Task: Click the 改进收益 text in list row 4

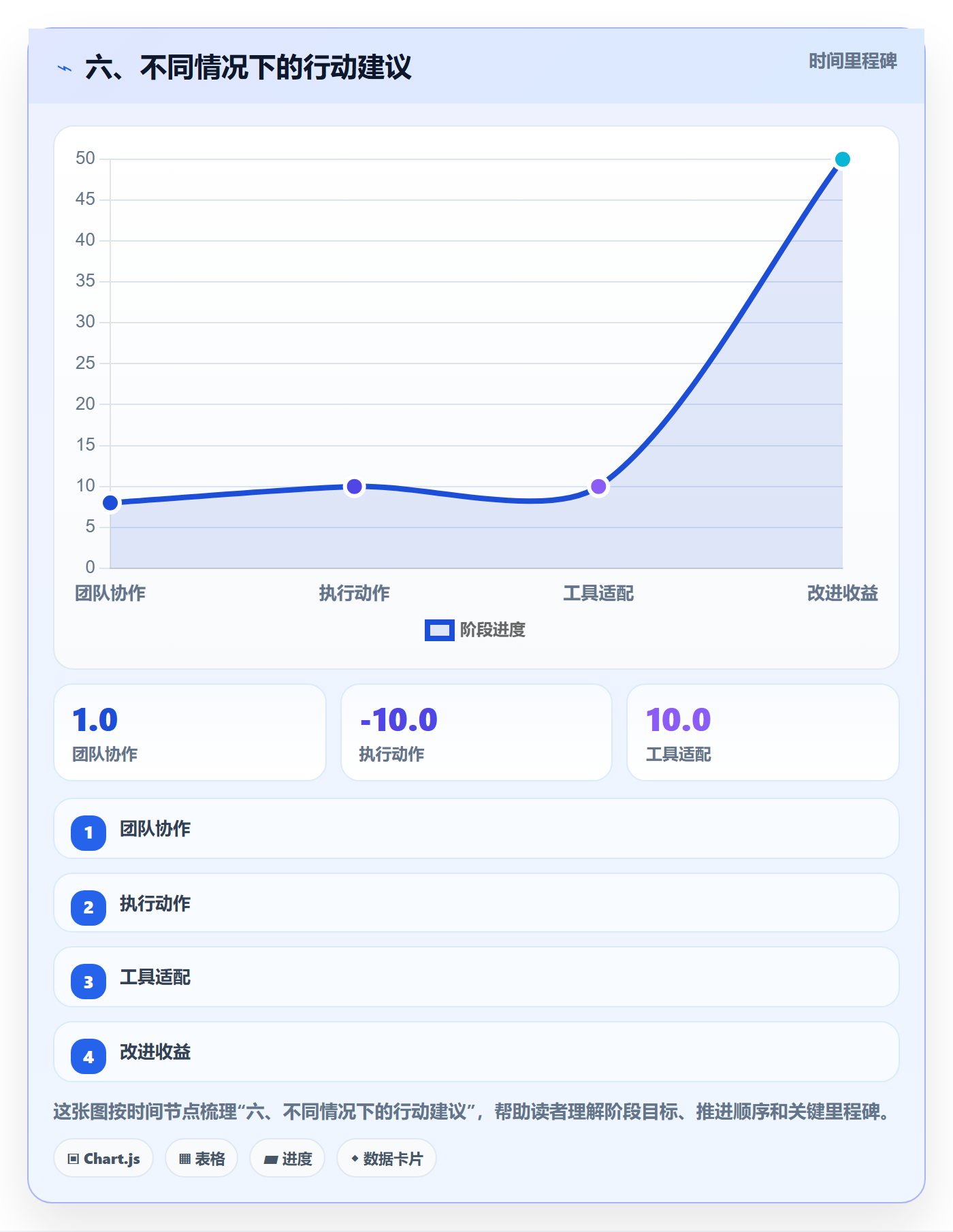Action: tap(155, 1052)
